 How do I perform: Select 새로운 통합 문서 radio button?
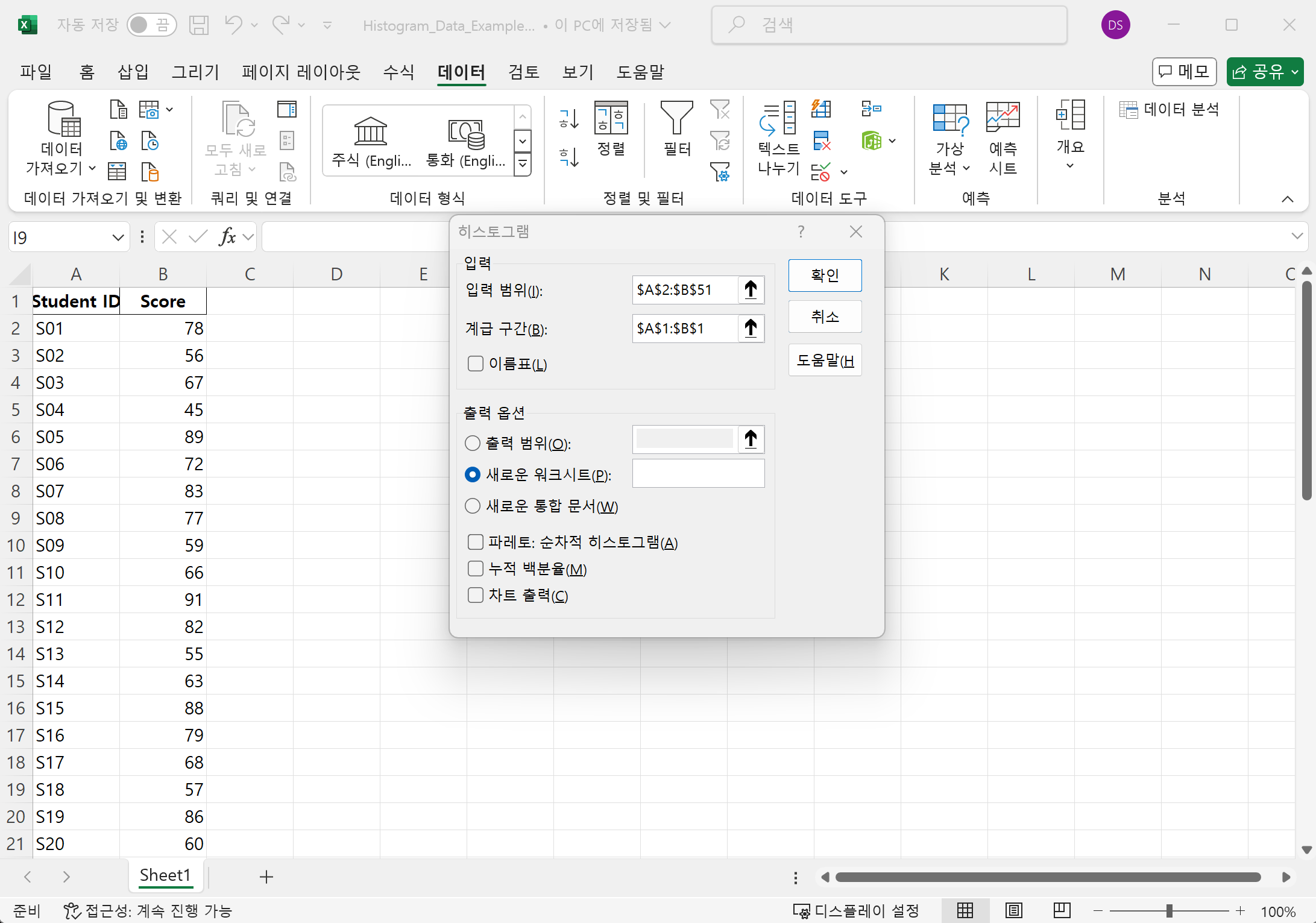(x=473, y=506)
